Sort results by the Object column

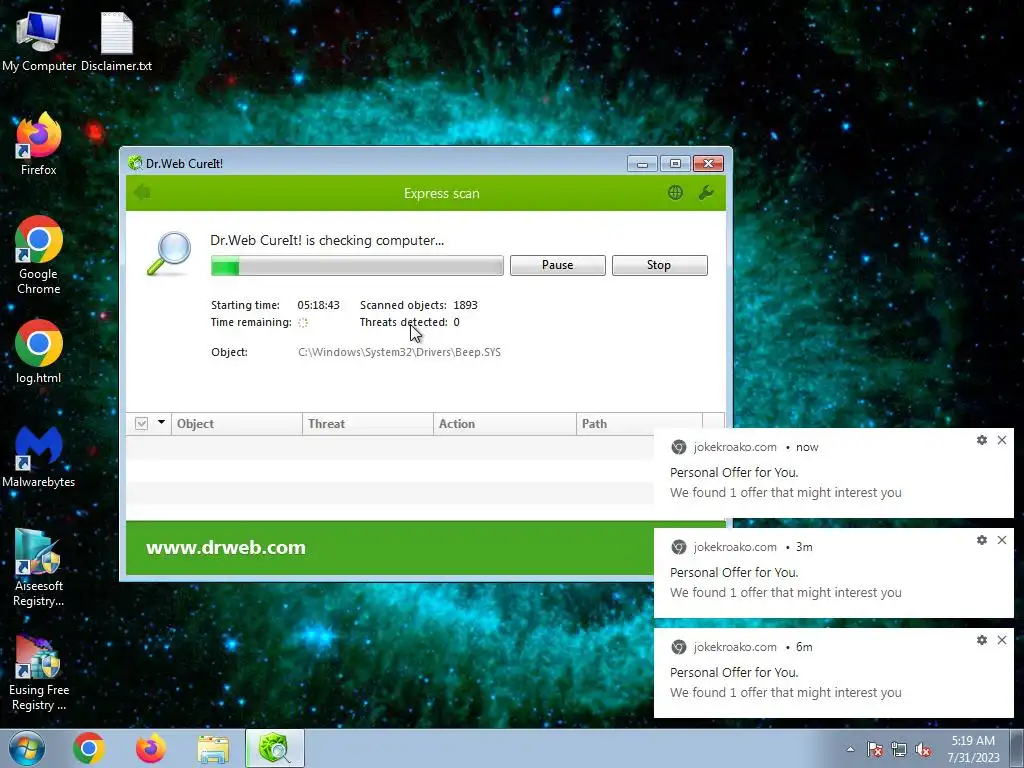click(236, 423)
